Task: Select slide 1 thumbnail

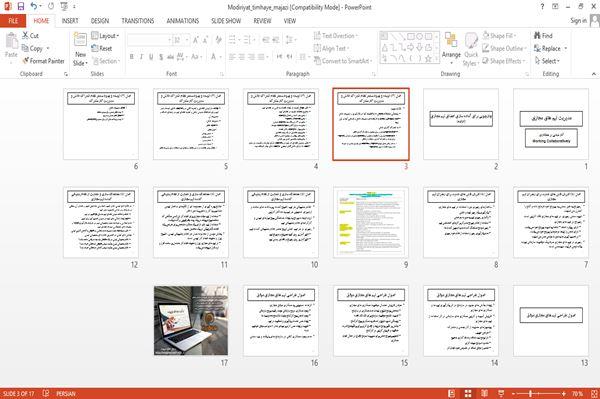Action: (x=551, y=124)
